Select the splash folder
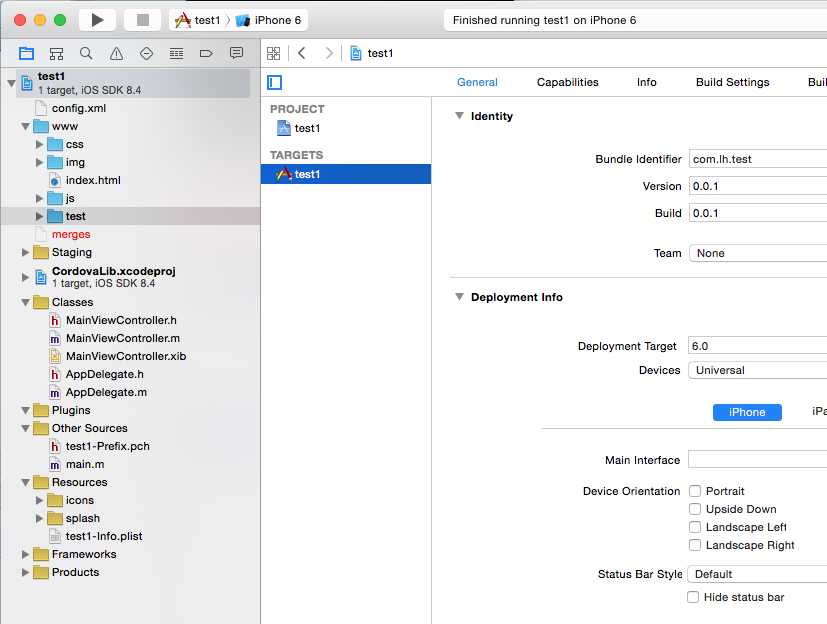827x624 pixels. (82, 519)
